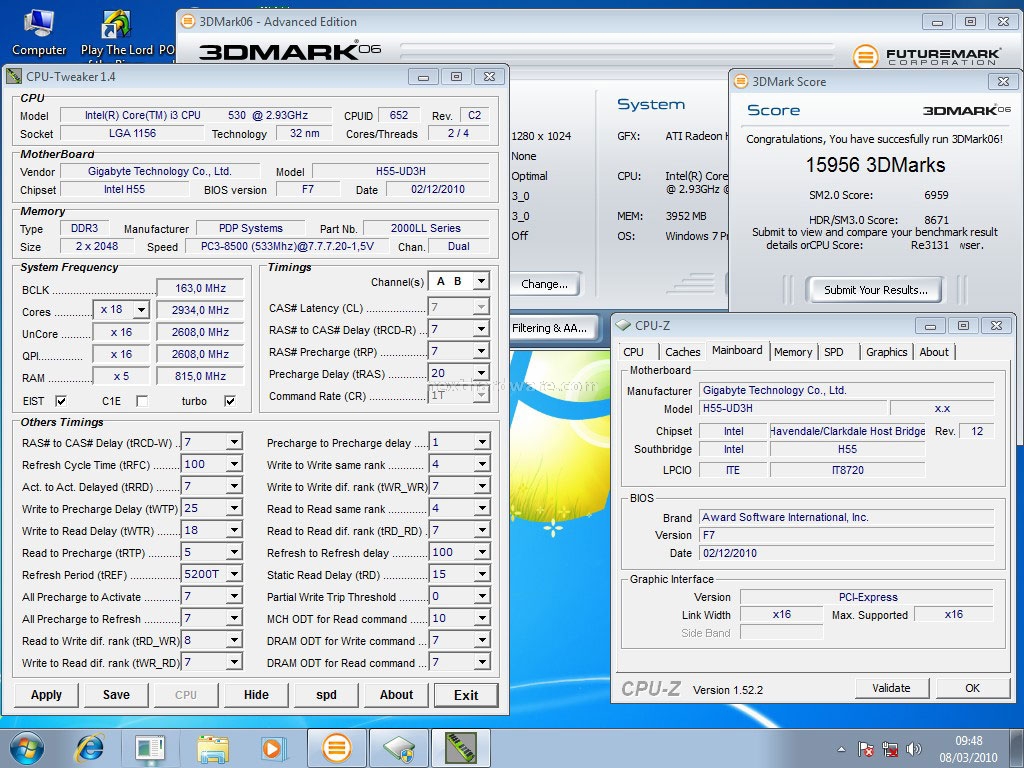Viewport: 1024px width, 768px height.
Task: Click the BIOS Version F7 field in CPU-Z
Action: point(846,535)
